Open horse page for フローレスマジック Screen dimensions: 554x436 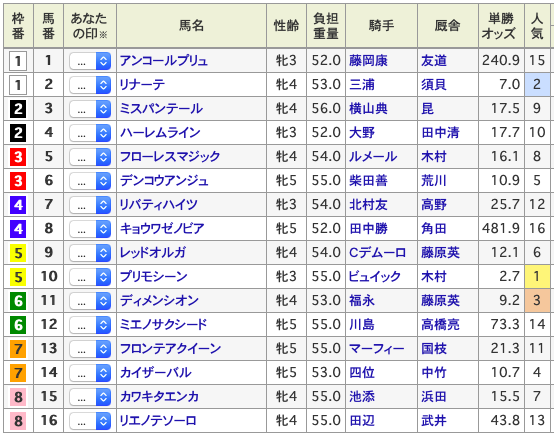pos(170,157)
